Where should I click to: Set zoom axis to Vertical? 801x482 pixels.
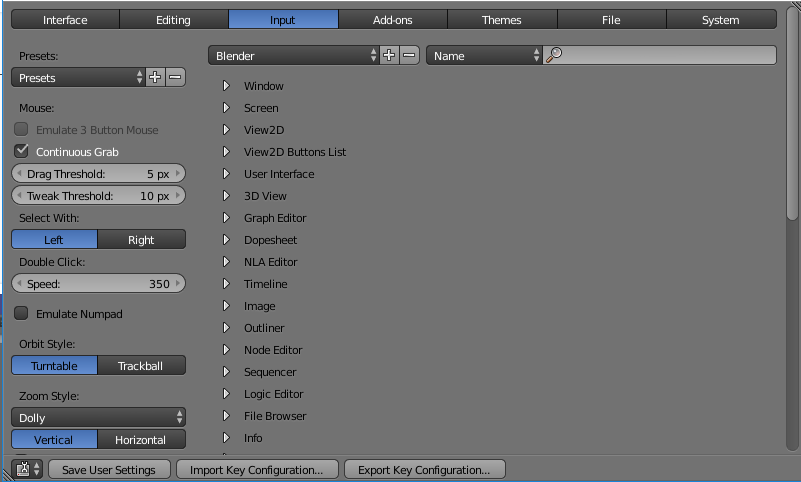54,440
